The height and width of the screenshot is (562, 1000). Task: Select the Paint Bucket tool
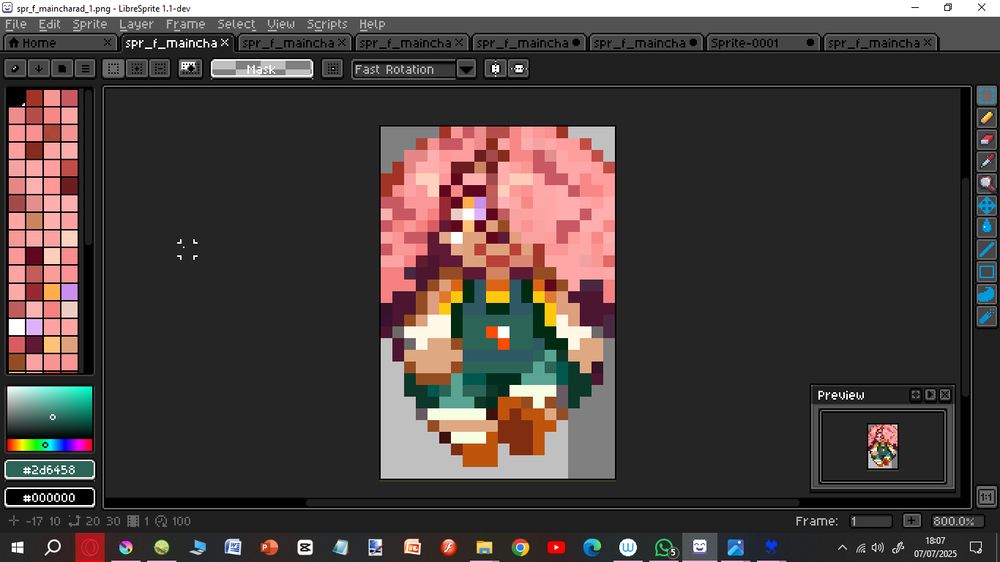[986, 227]
